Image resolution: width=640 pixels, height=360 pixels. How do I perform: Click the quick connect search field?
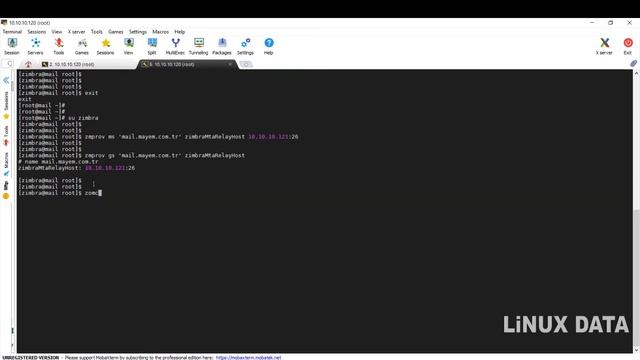(x=8, y=64)
